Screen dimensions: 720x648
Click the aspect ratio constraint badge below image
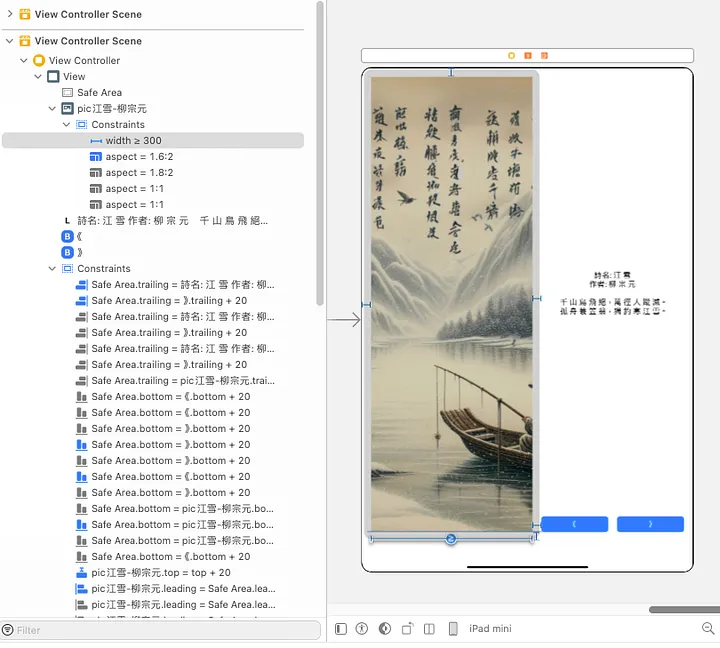451,539
